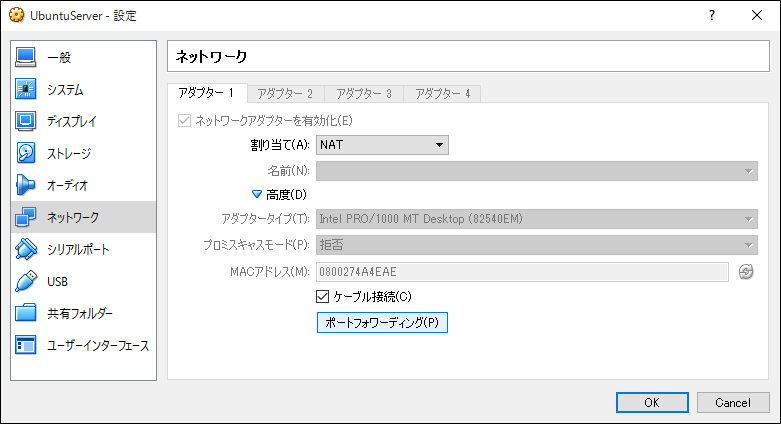Open シリアルポート (Serial Port) icon

pos(27,250)
